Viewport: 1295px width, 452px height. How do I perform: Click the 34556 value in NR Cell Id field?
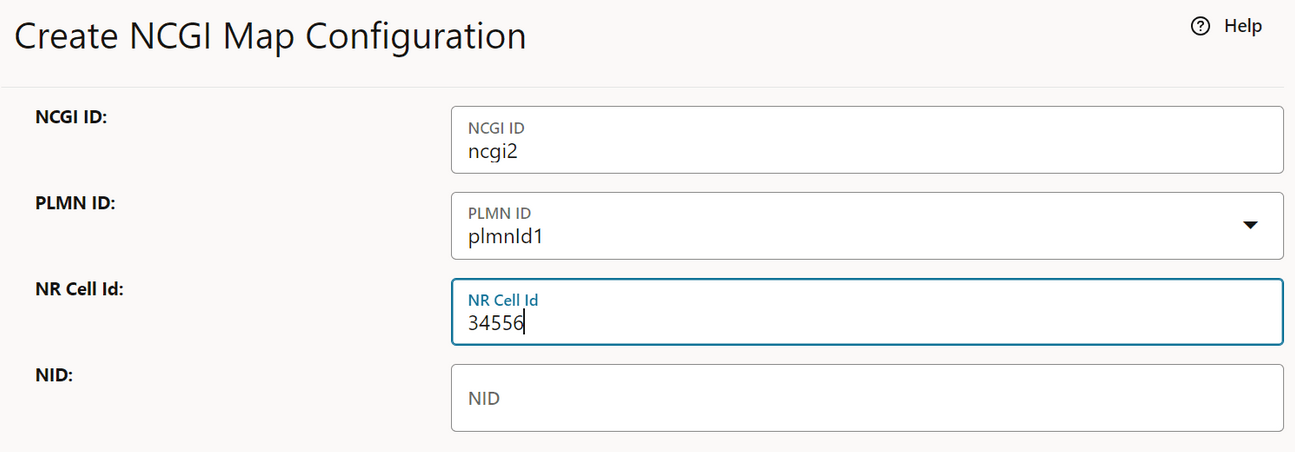pyautogui.click(x=496, y=323)
